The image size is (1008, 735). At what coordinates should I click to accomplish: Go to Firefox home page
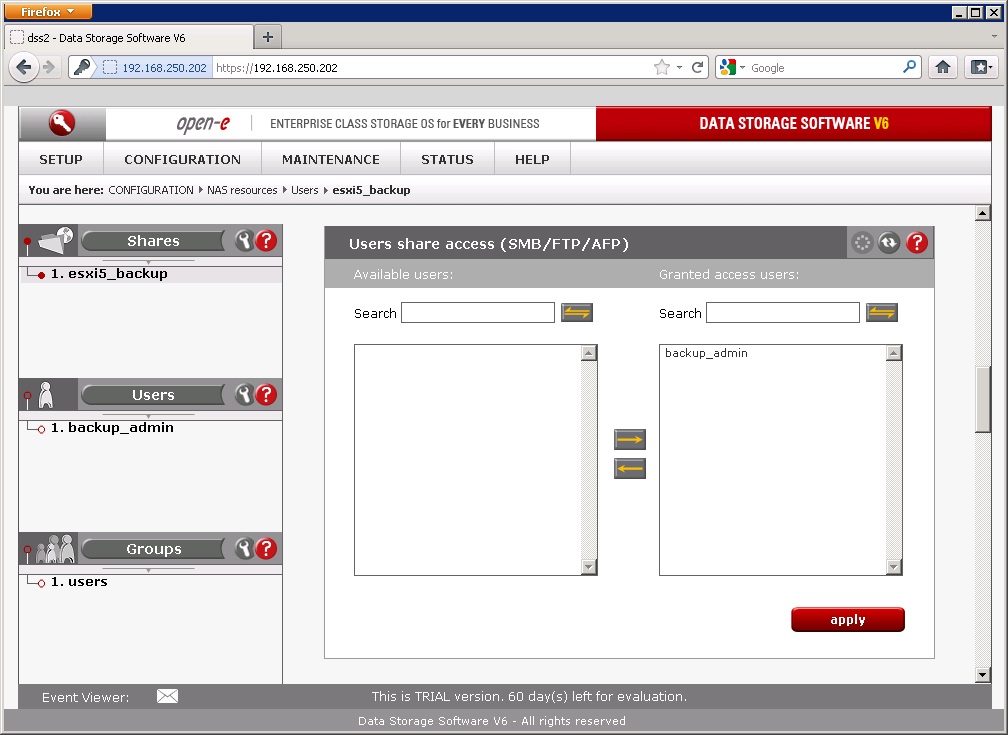pyautogui.click(x=943, y=67)
